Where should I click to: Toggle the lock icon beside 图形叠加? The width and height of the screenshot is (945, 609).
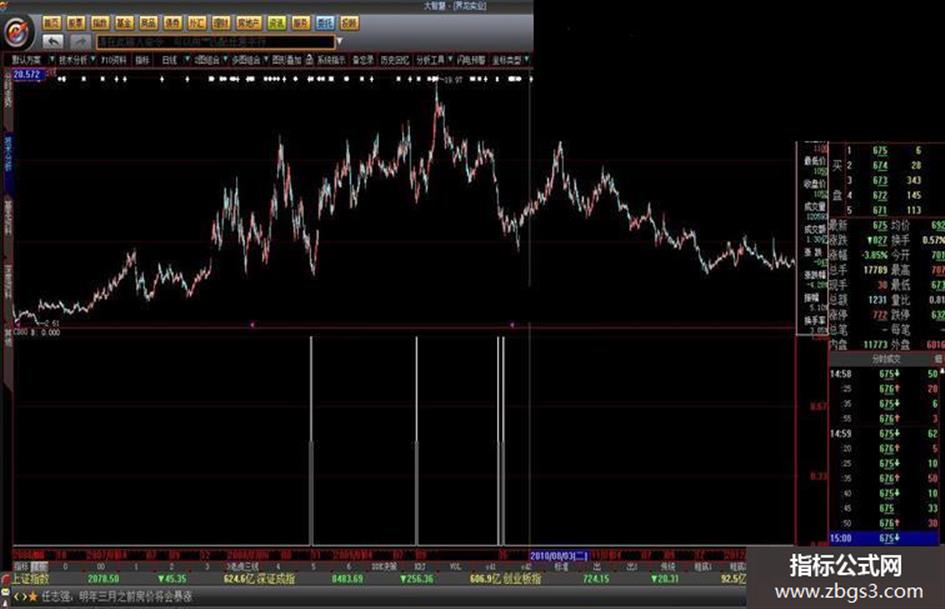309,59
